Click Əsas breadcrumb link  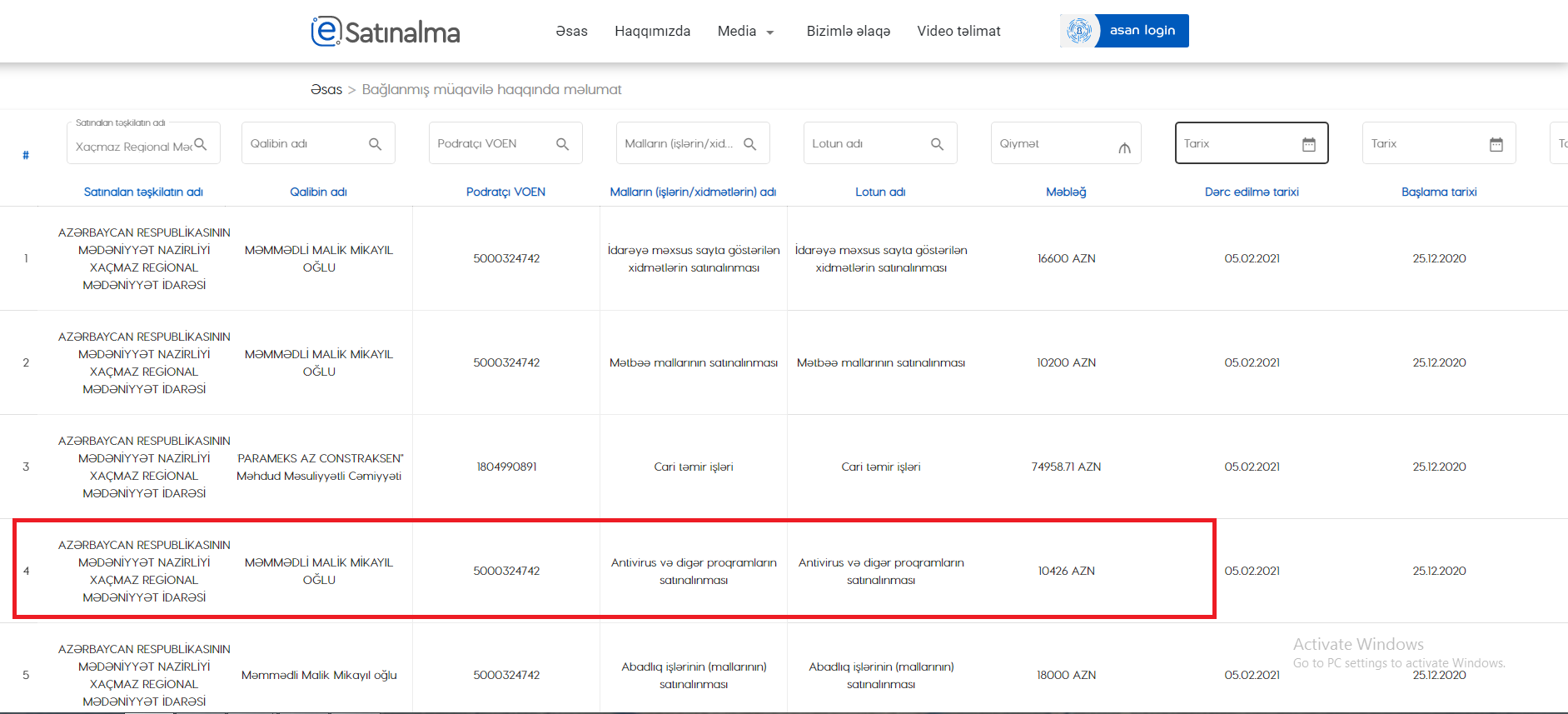click(326, 90)
